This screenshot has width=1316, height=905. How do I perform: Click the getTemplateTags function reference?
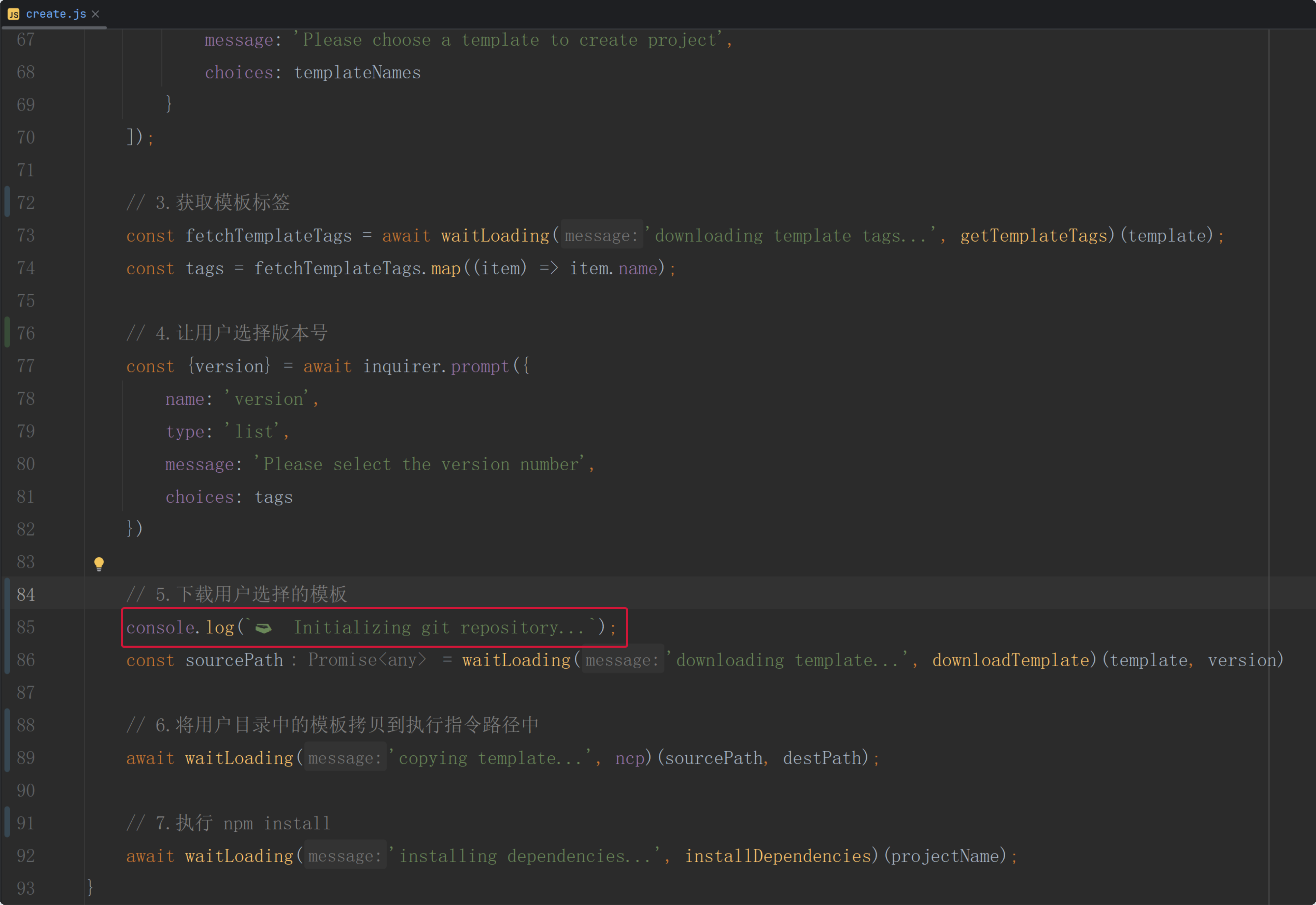tap(1033, 235)
